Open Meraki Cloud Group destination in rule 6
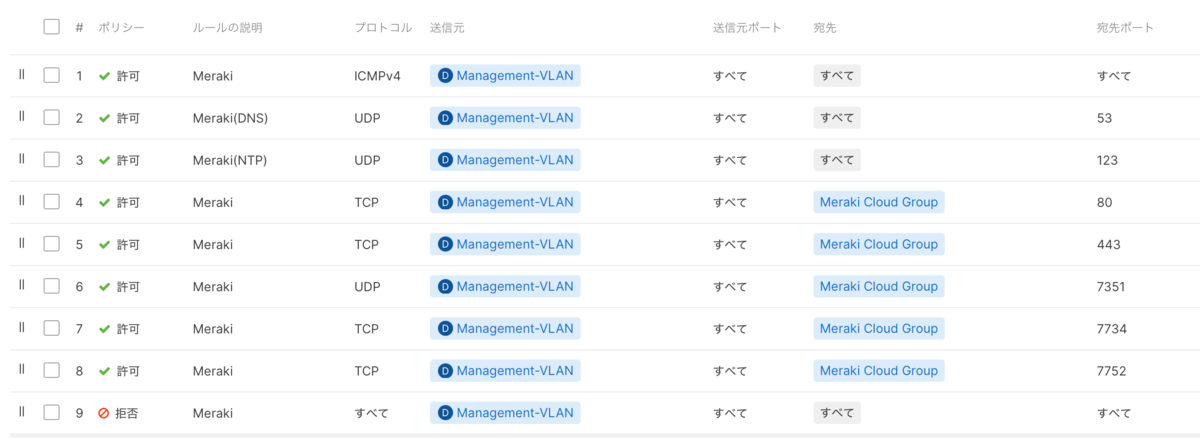Image resolution: width=1200 pixels, height=438 pixels. point(879,286)
